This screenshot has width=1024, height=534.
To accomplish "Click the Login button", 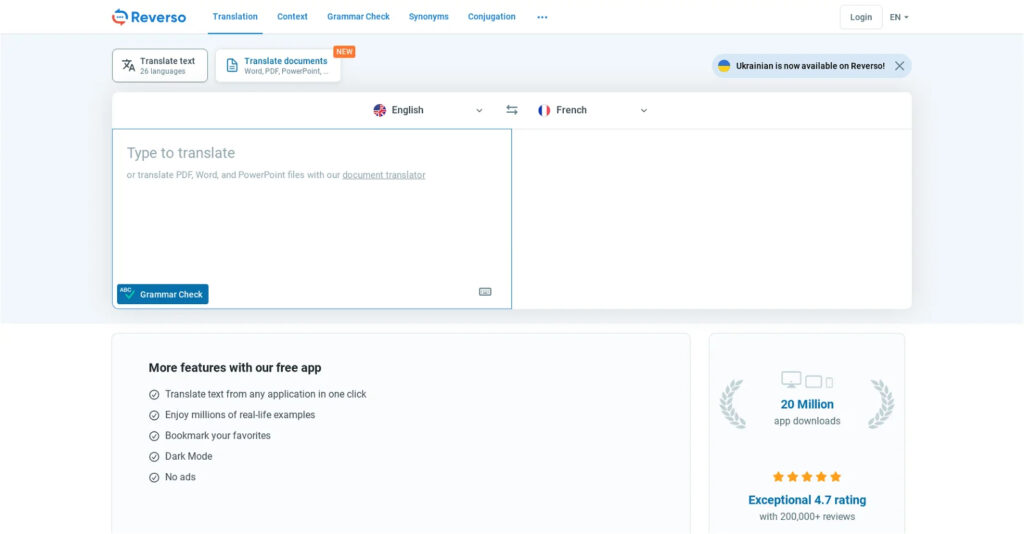I will point(861,17).
